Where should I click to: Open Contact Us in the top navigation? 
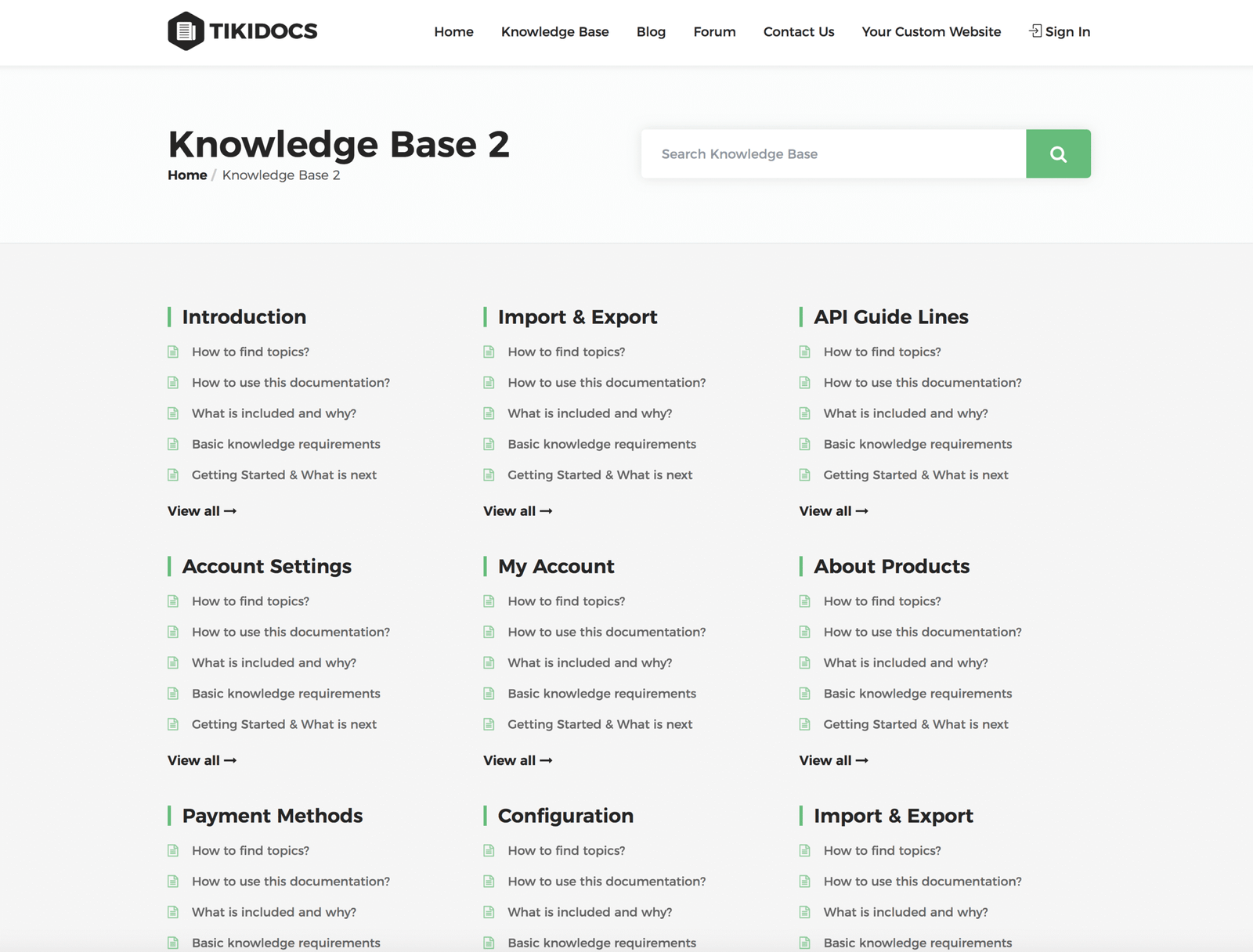(x=798, y=32)
